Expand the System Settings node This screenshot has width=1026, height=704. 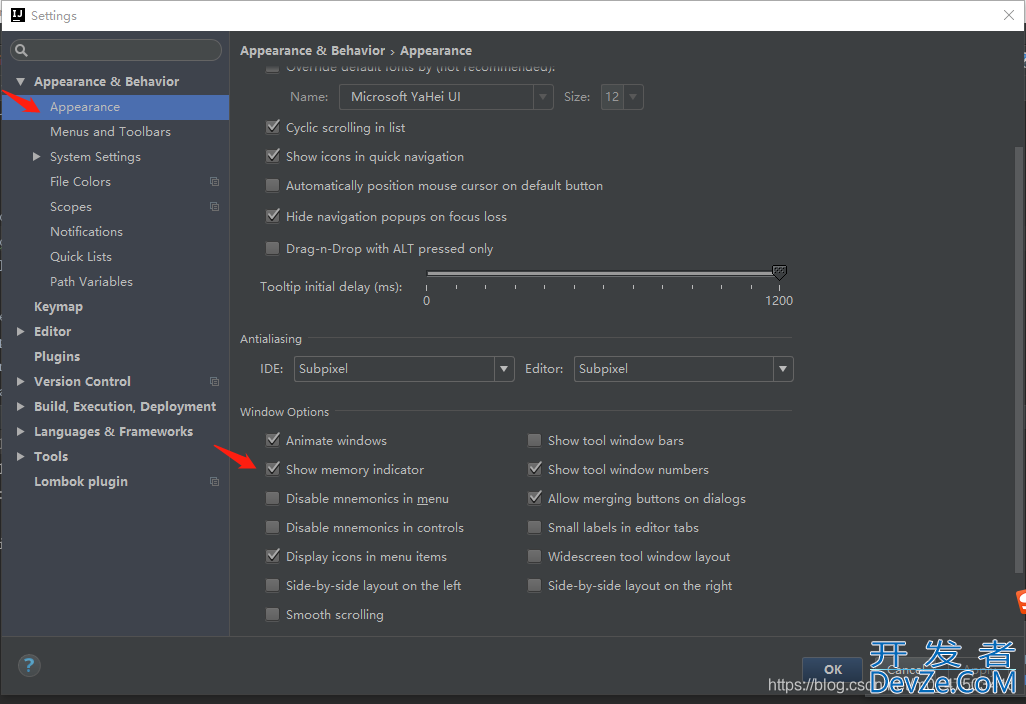(x=37, y=156)
